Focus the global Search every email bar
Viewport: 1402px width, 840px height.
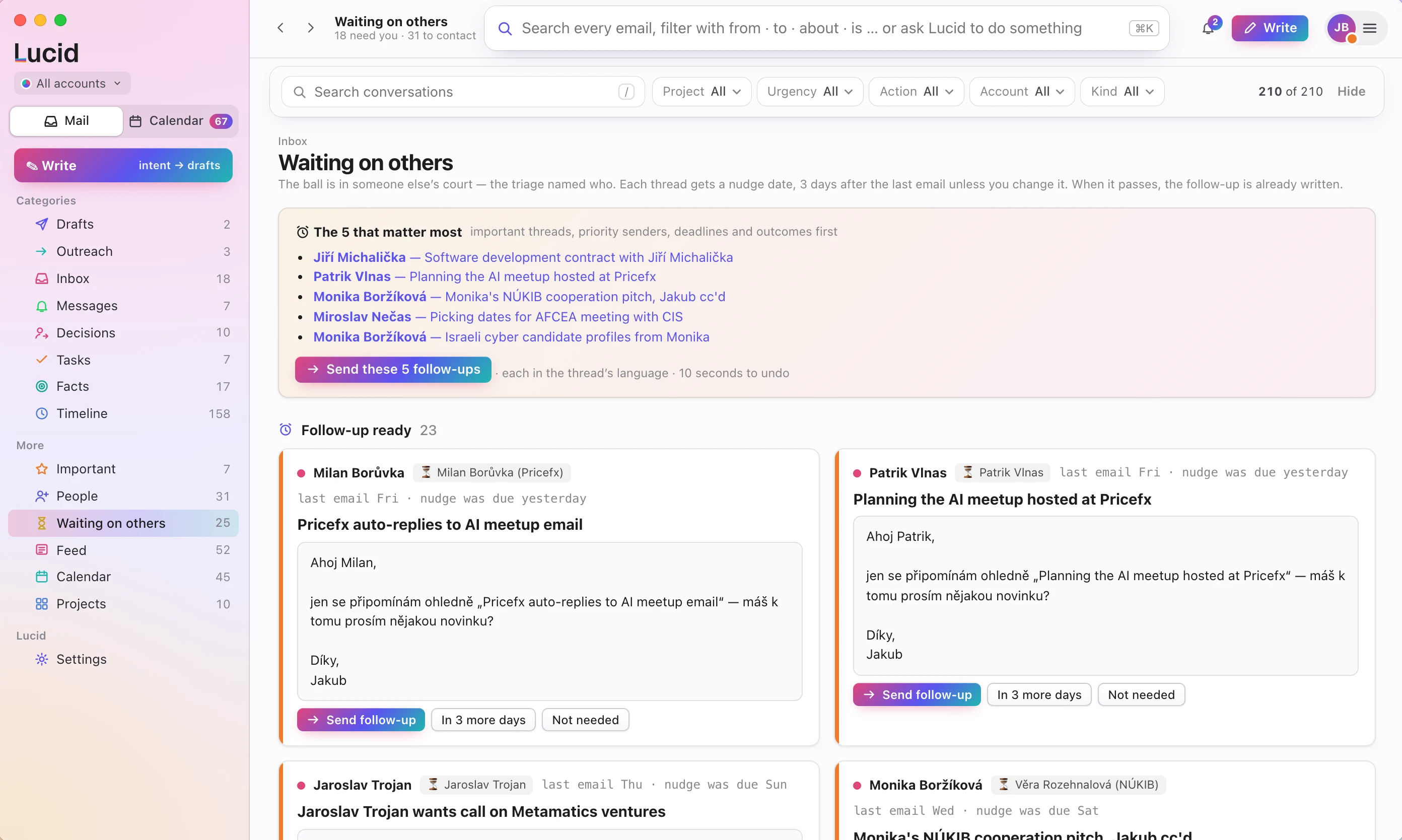click(826, 28)
